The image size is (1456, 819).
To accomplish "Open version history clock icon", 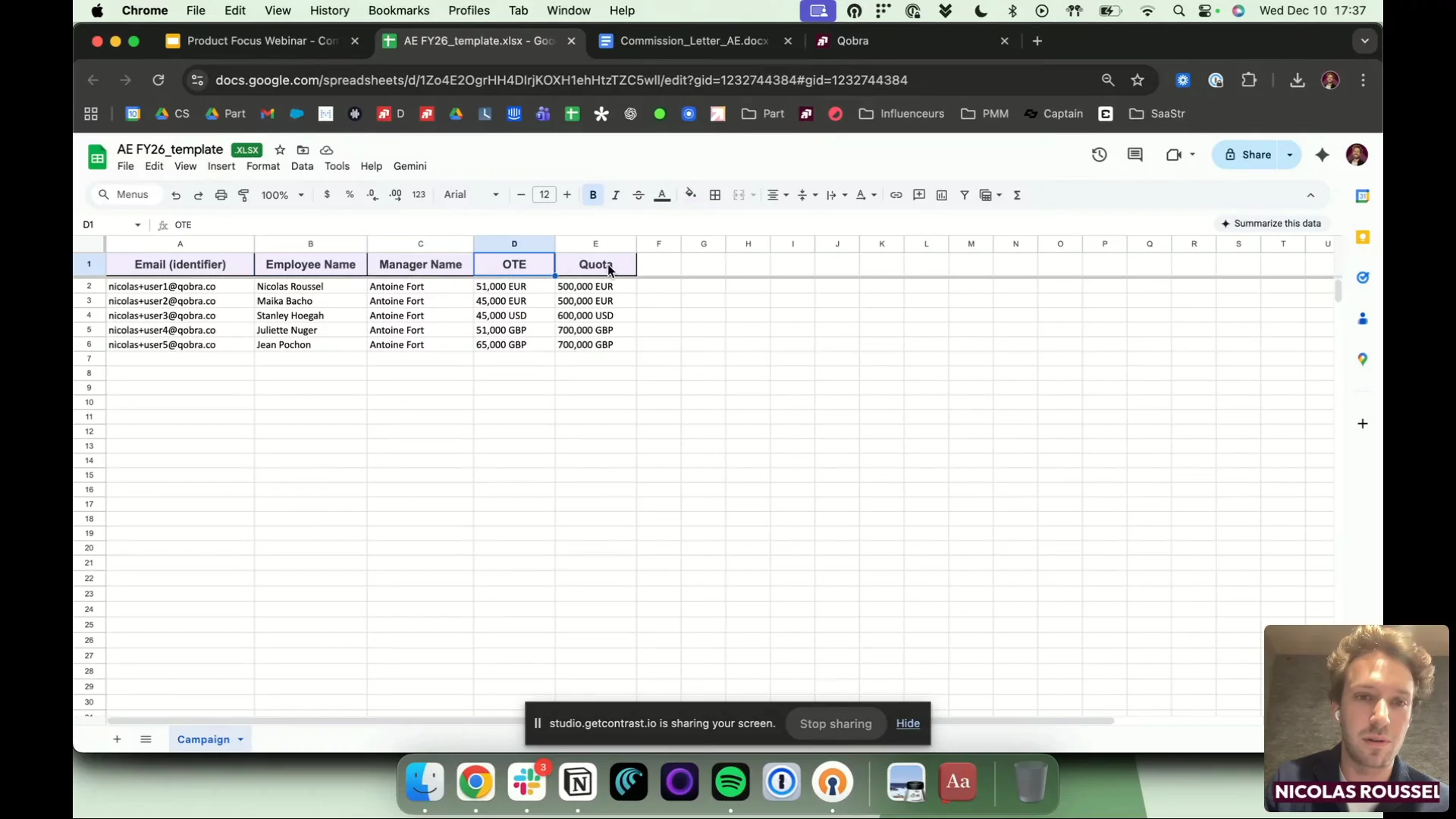I will 1099,155.
